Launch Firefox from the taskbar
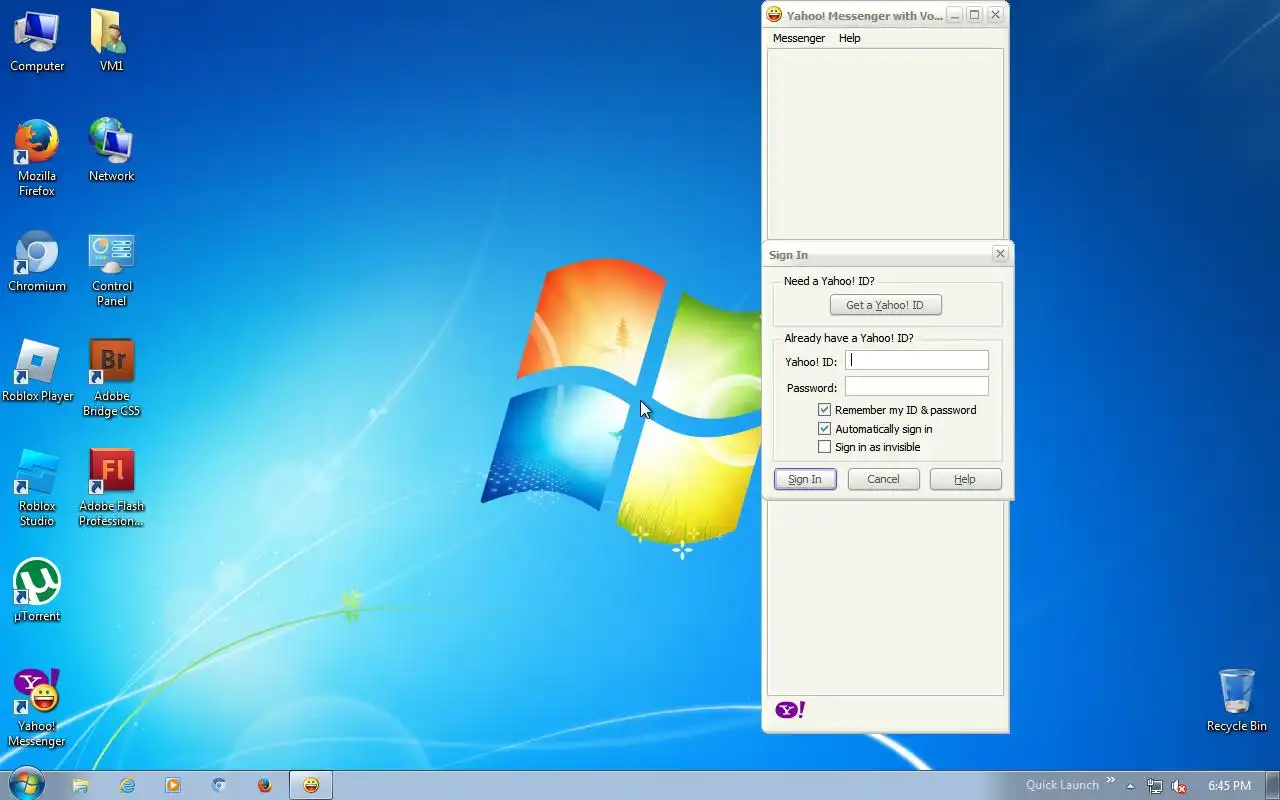Image resolution: width=1280 pixels, height=800 pixels. point(265,786)
